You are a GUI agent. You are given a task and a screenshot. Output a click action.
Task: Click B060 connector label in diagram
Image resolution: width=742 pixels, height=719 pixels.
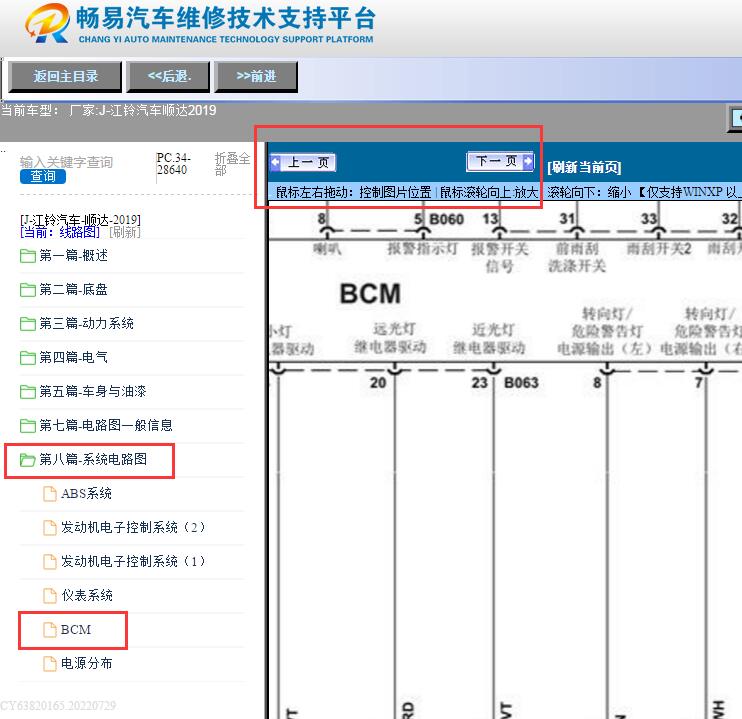click(x=446, y=220)
